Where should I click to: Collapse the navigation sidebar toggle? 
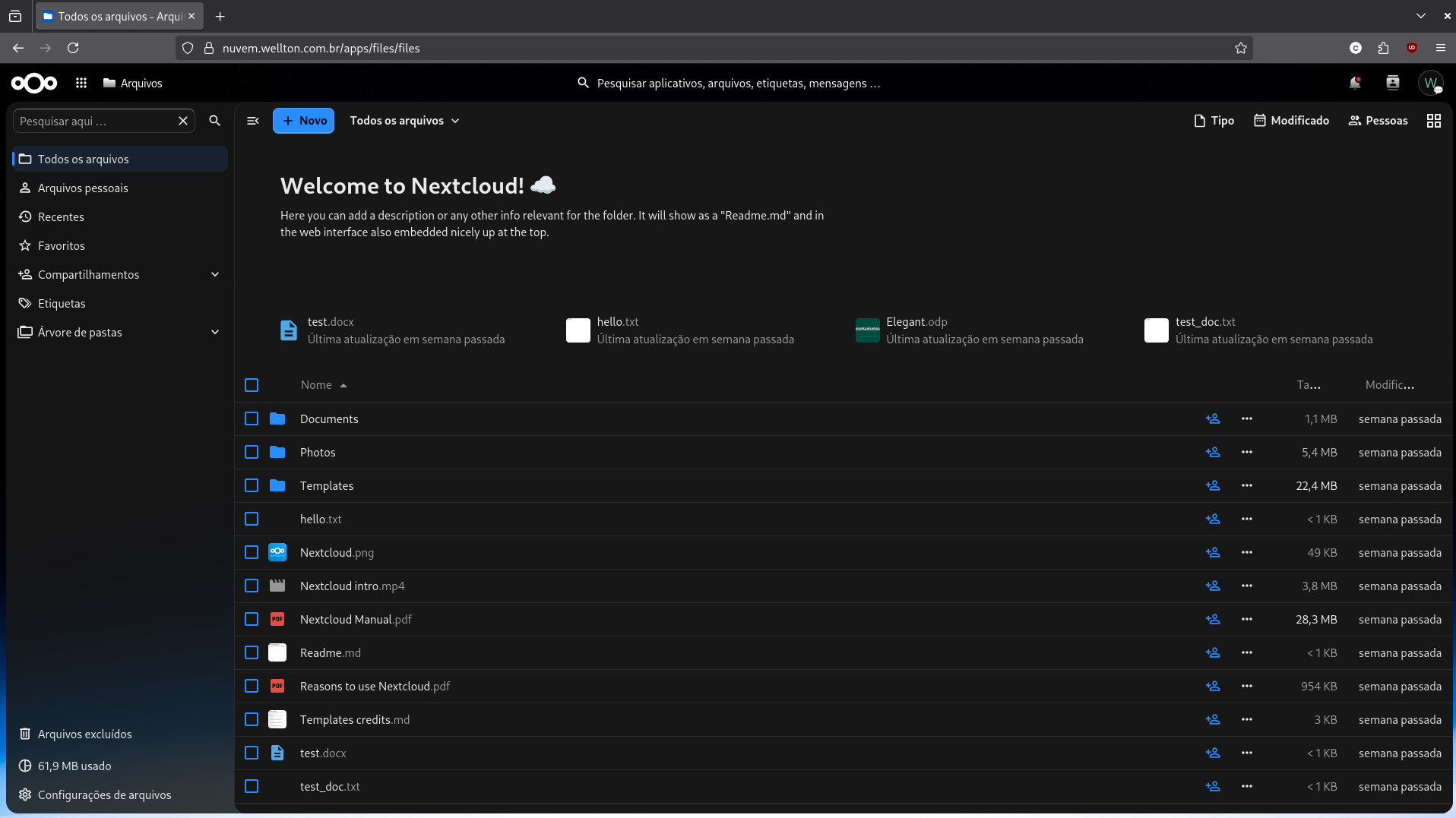253,121
